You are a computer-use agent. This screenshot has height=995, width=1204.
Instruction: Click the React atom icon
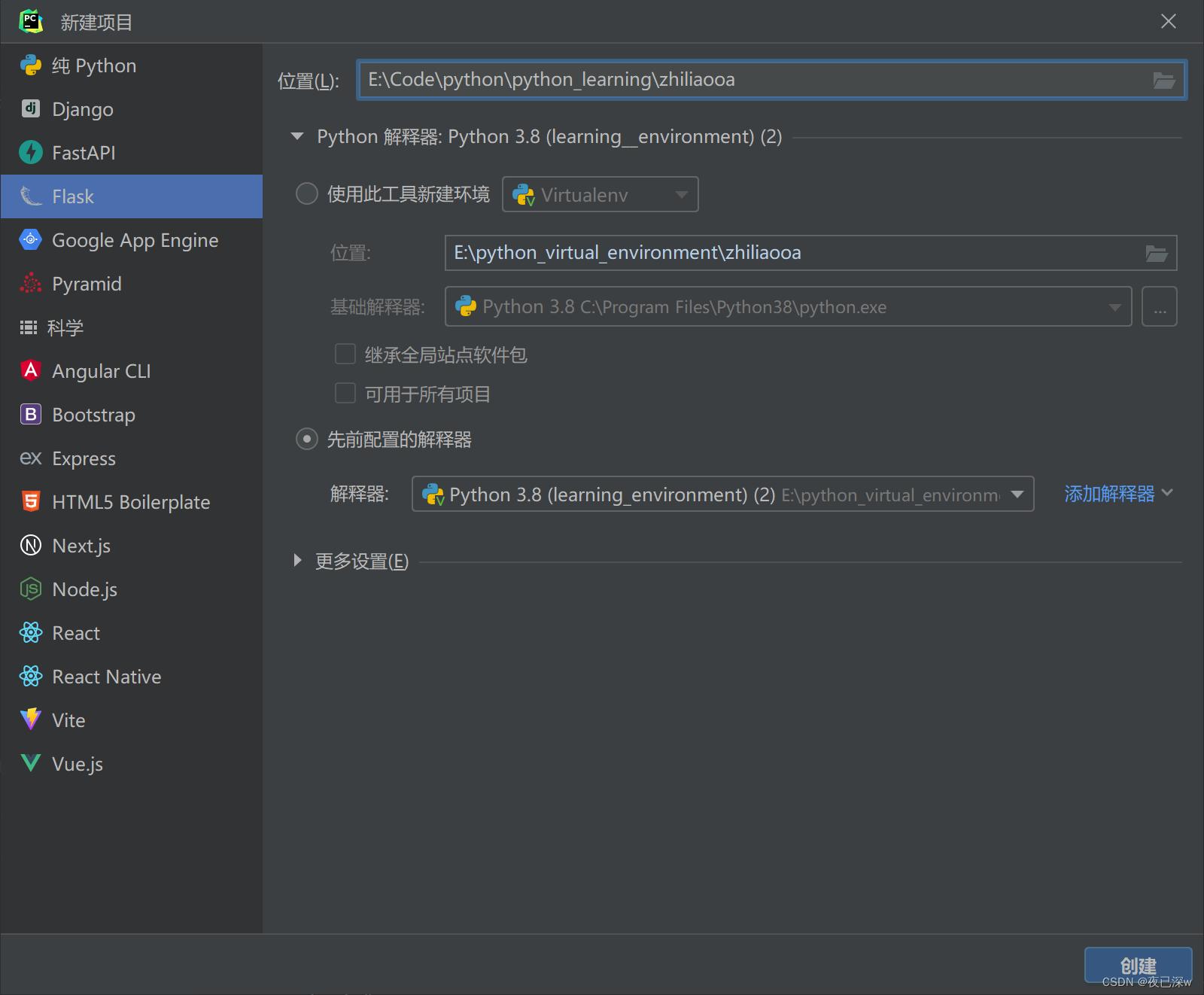(31, 632)
